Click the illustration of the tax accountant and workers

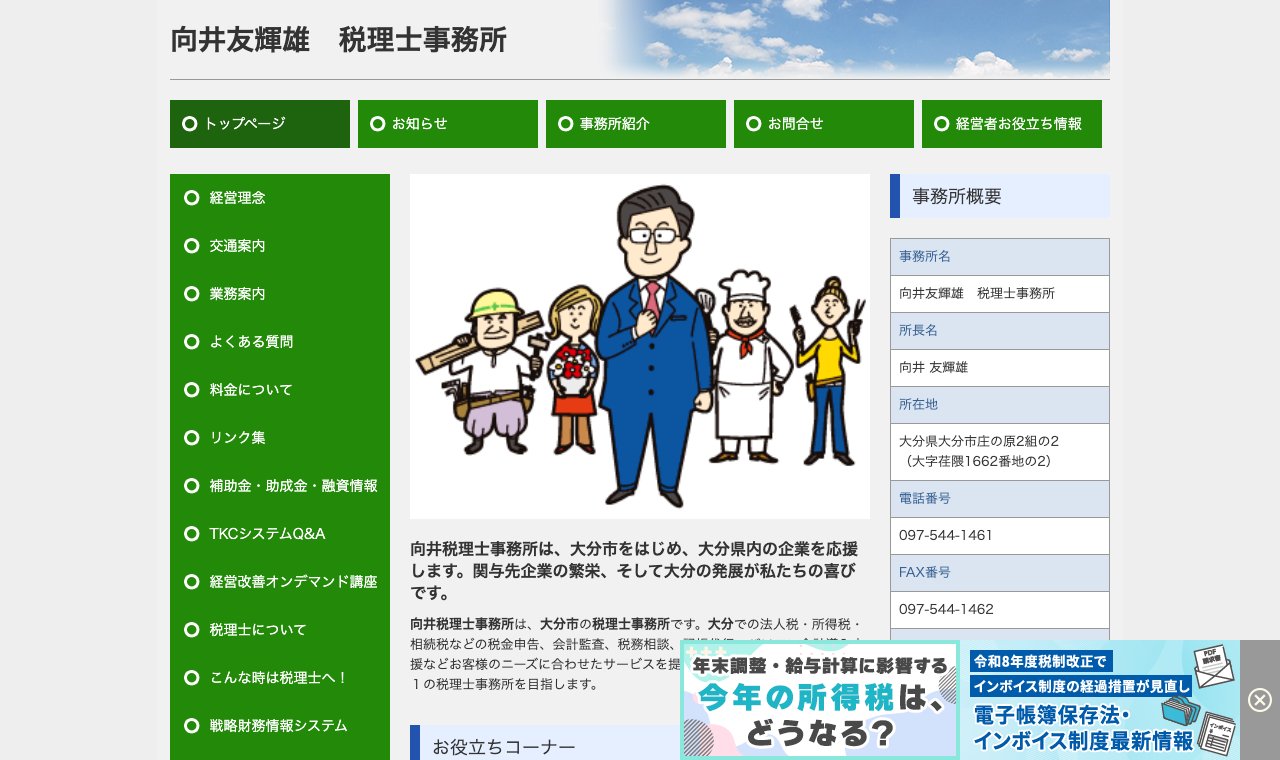[640, 346]
